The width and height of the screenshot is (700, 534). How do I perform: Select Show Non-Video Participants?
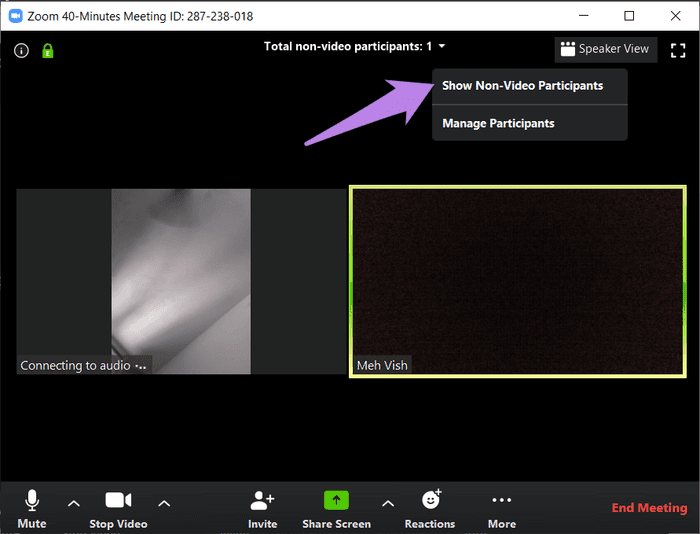coord(523,86)
